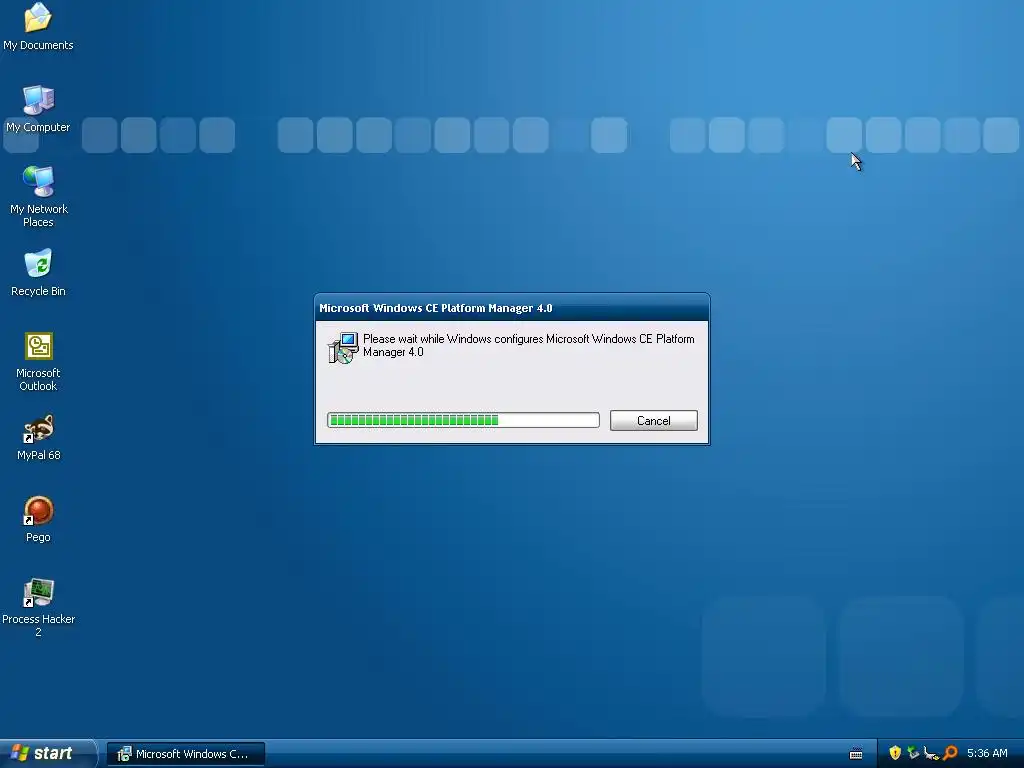Select the Process Hacker 2 shortcut

pos(38,607)
